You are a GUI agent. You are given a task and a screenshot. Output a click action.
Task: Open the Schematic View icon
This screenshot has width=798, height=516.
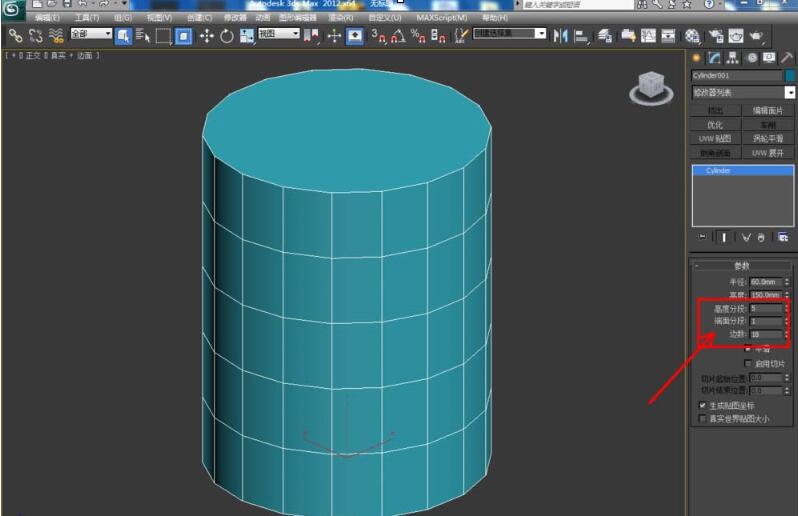pyautogui.click(x=668, y=36)
